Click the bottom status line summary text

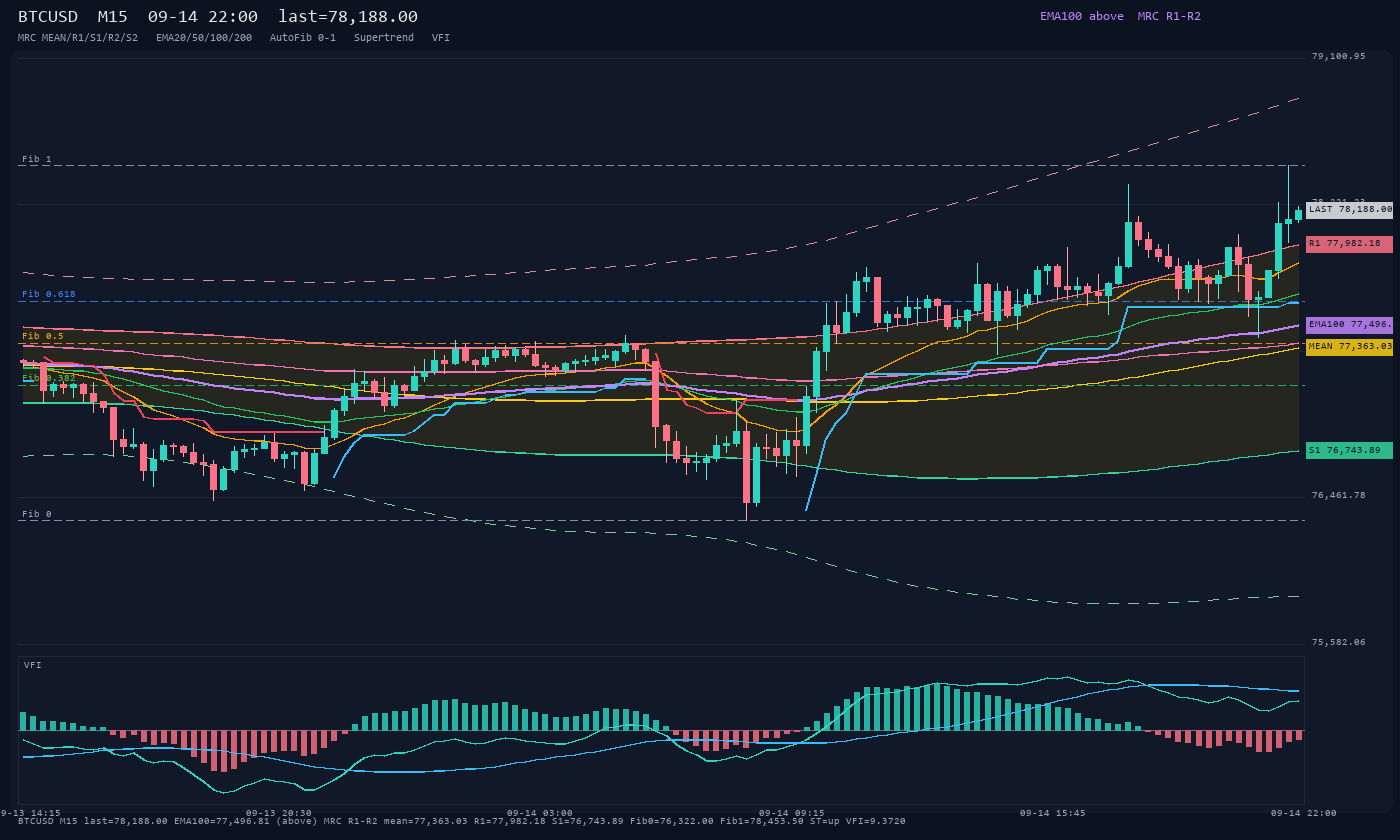(462, 822)
